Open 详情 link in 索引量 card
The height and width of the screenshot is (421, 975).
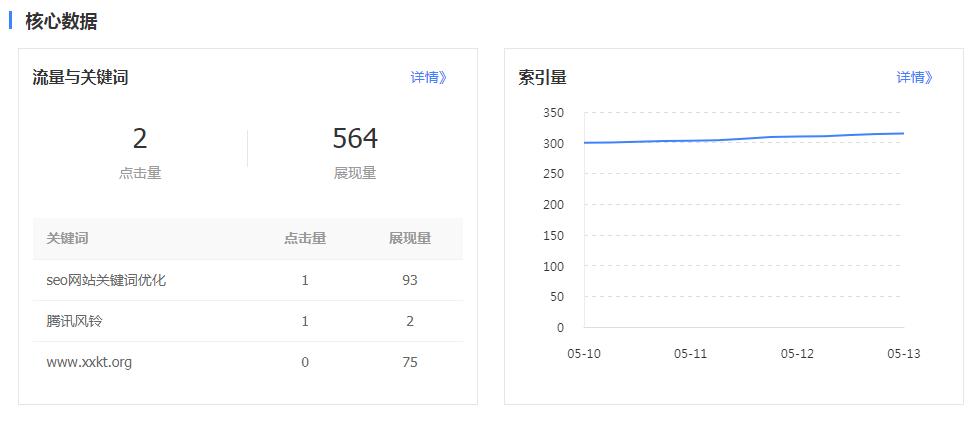tap(914, 77)
